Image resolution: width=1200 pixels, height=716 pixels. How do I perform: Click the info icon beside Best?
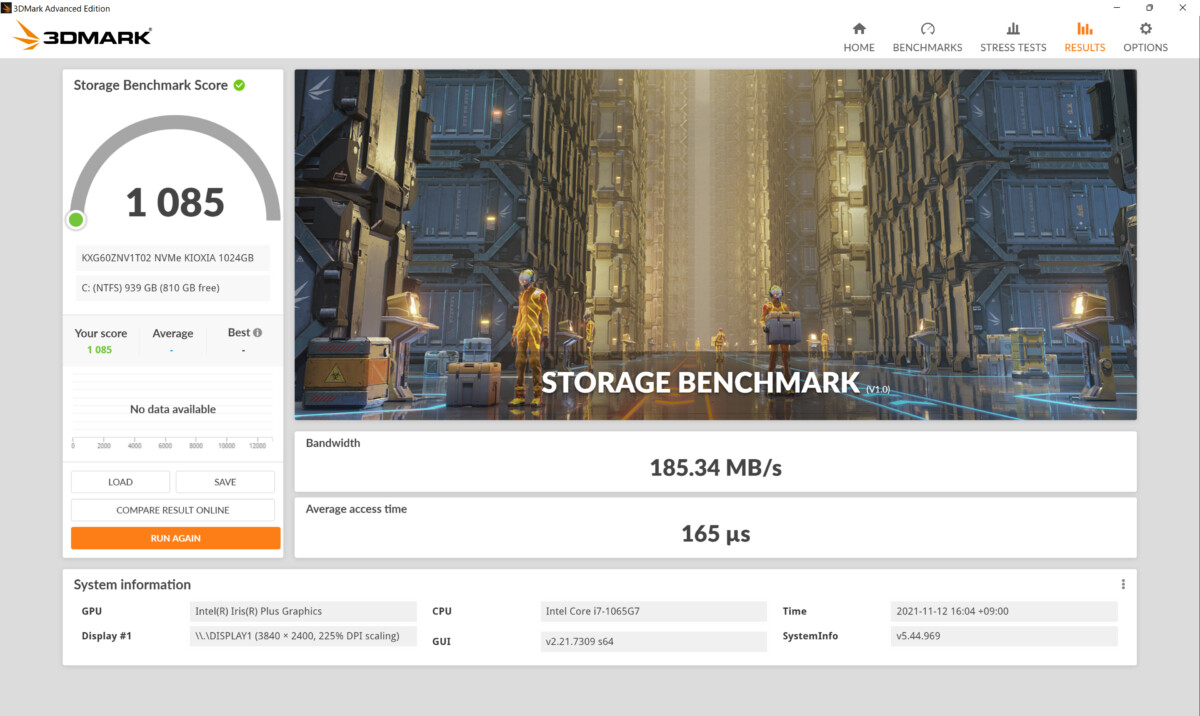tap(258, 333)
